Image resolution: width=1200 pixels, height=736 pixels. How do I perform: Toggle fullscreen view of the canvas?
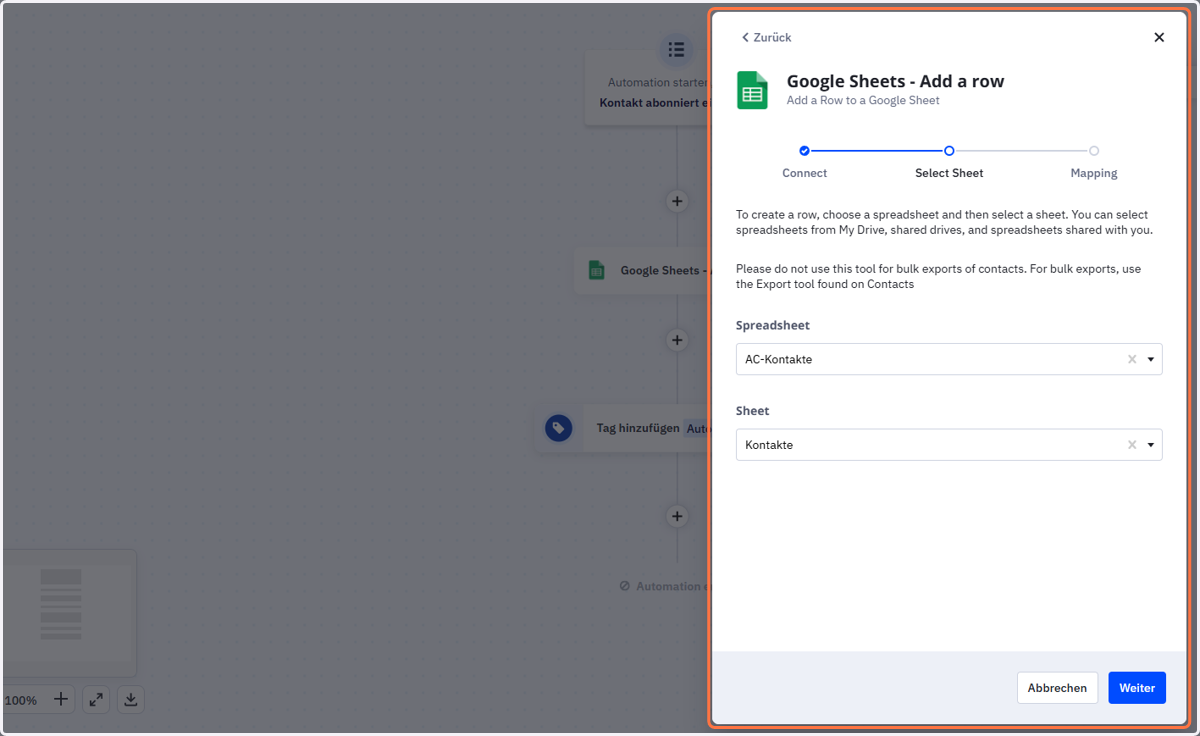[x=96, y=699]
